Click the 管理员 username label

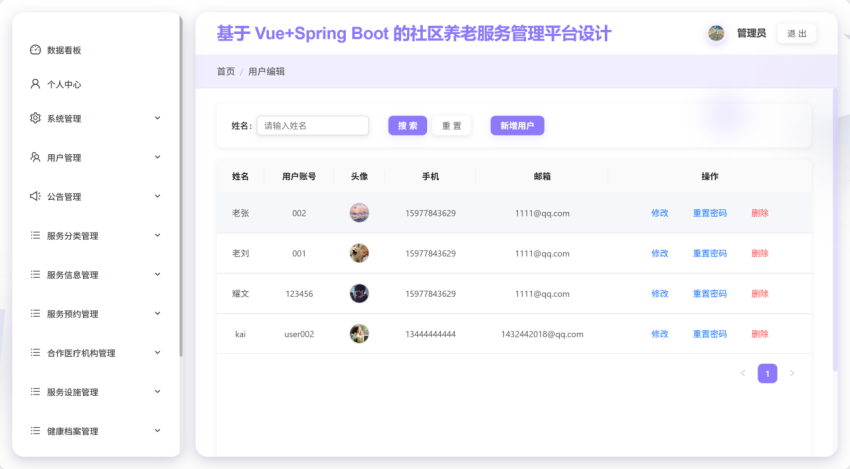click(751, 33)
